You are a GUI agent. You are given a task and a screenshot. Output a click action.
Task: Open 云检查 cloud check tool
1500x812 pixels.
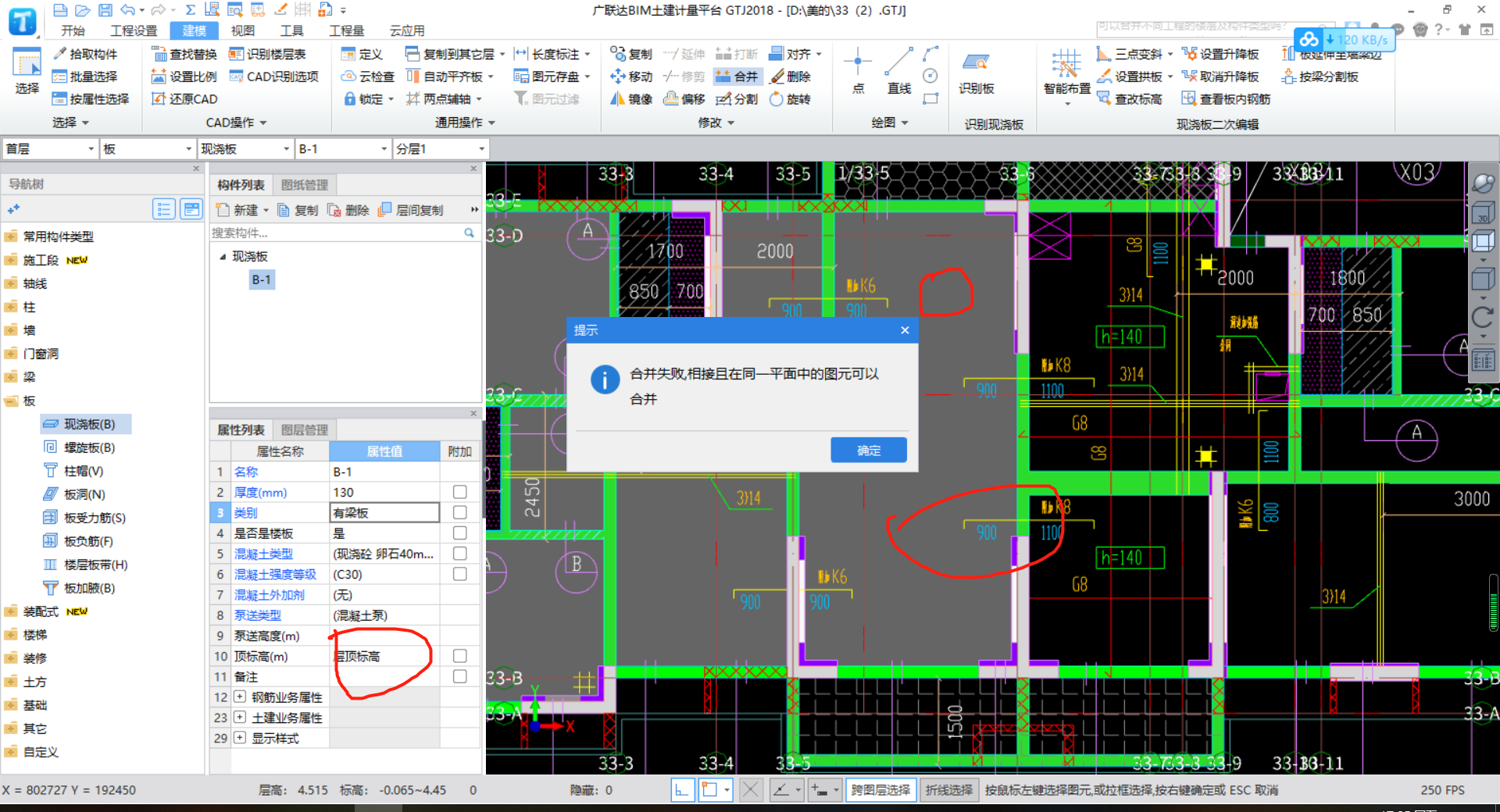click(367, 77)
